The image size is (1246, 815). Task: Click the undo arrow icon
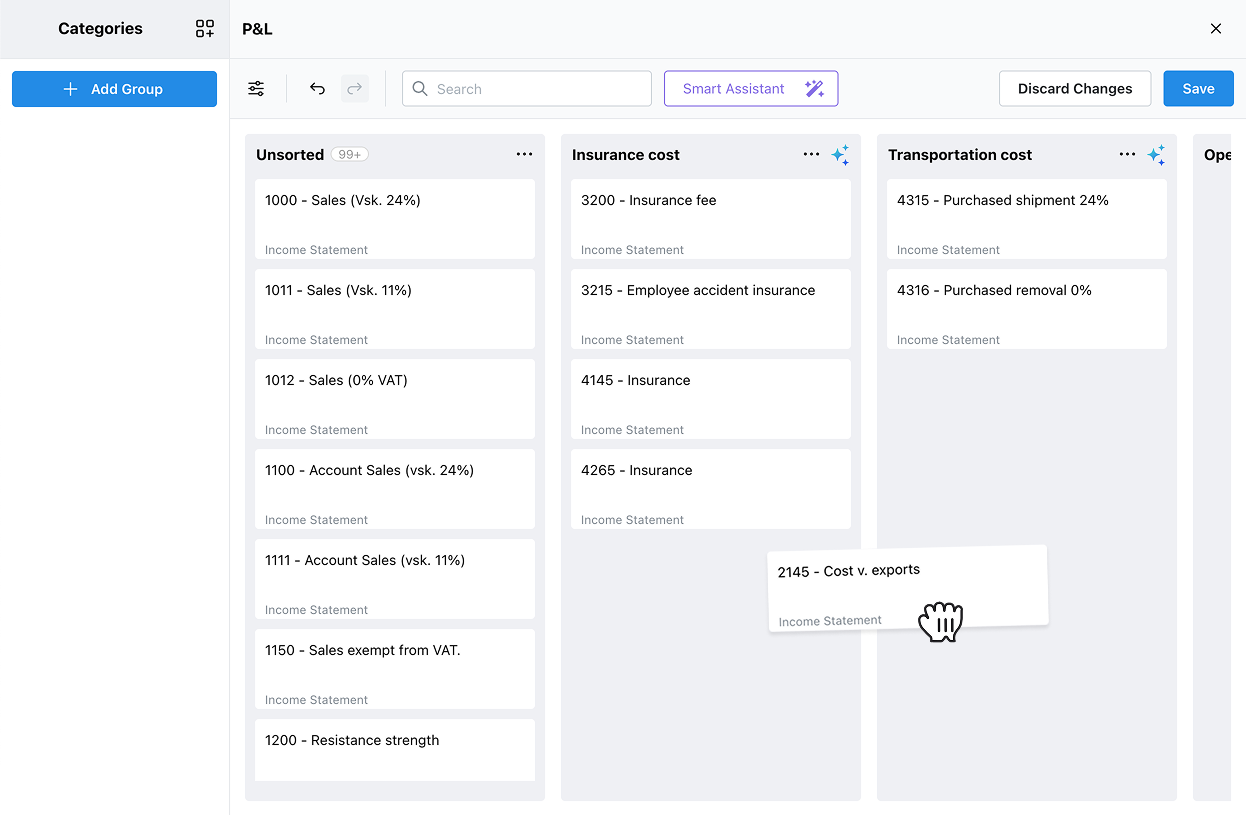tap(317, 89)
